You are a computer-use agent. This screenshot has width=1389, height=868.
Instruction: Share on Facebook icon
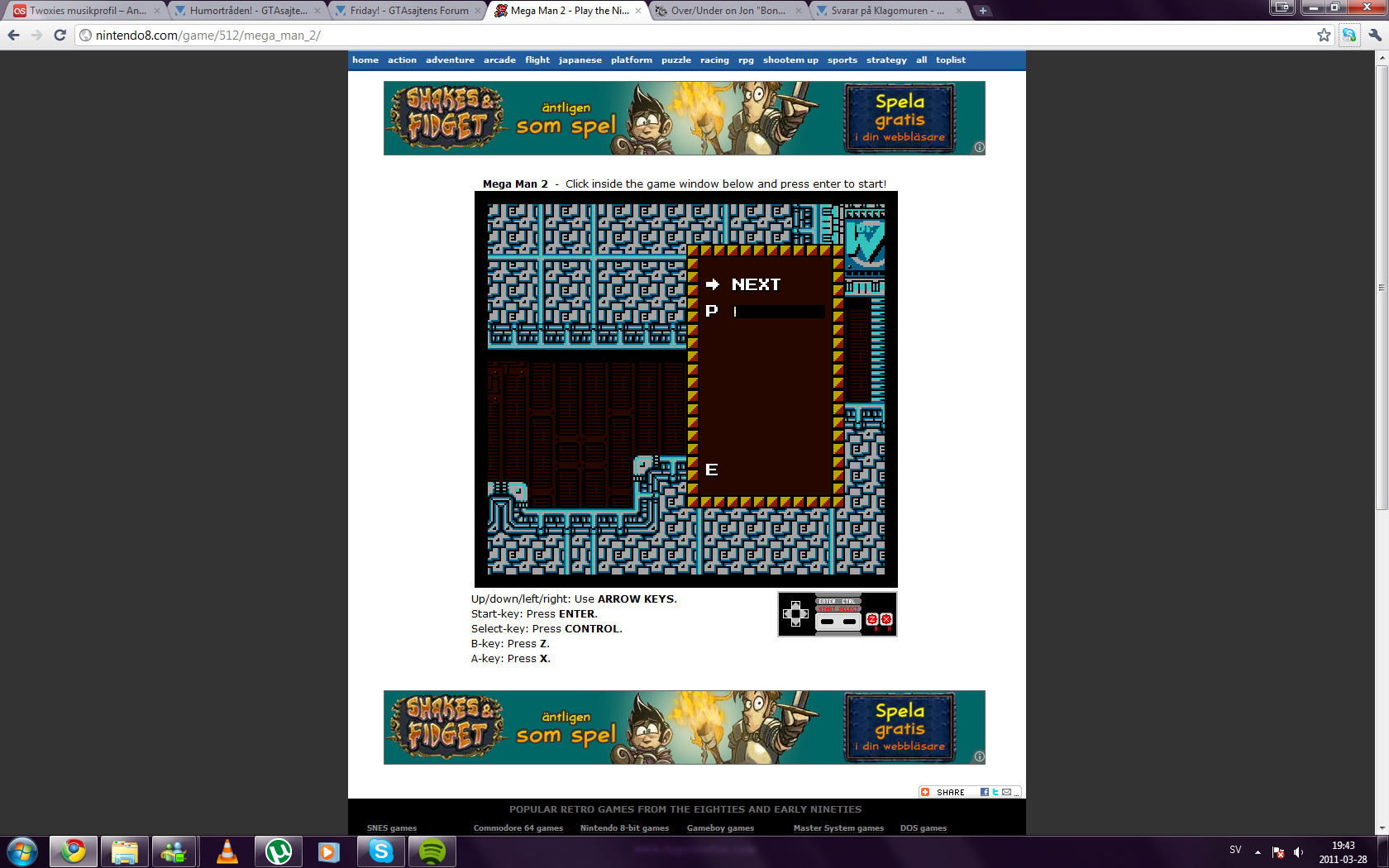point(984,792)
